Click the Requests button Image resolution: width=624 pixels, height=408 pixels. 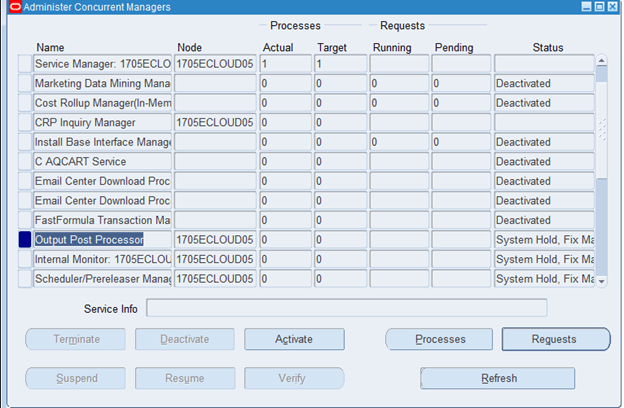pyautogui.click(x=555, y=339)
